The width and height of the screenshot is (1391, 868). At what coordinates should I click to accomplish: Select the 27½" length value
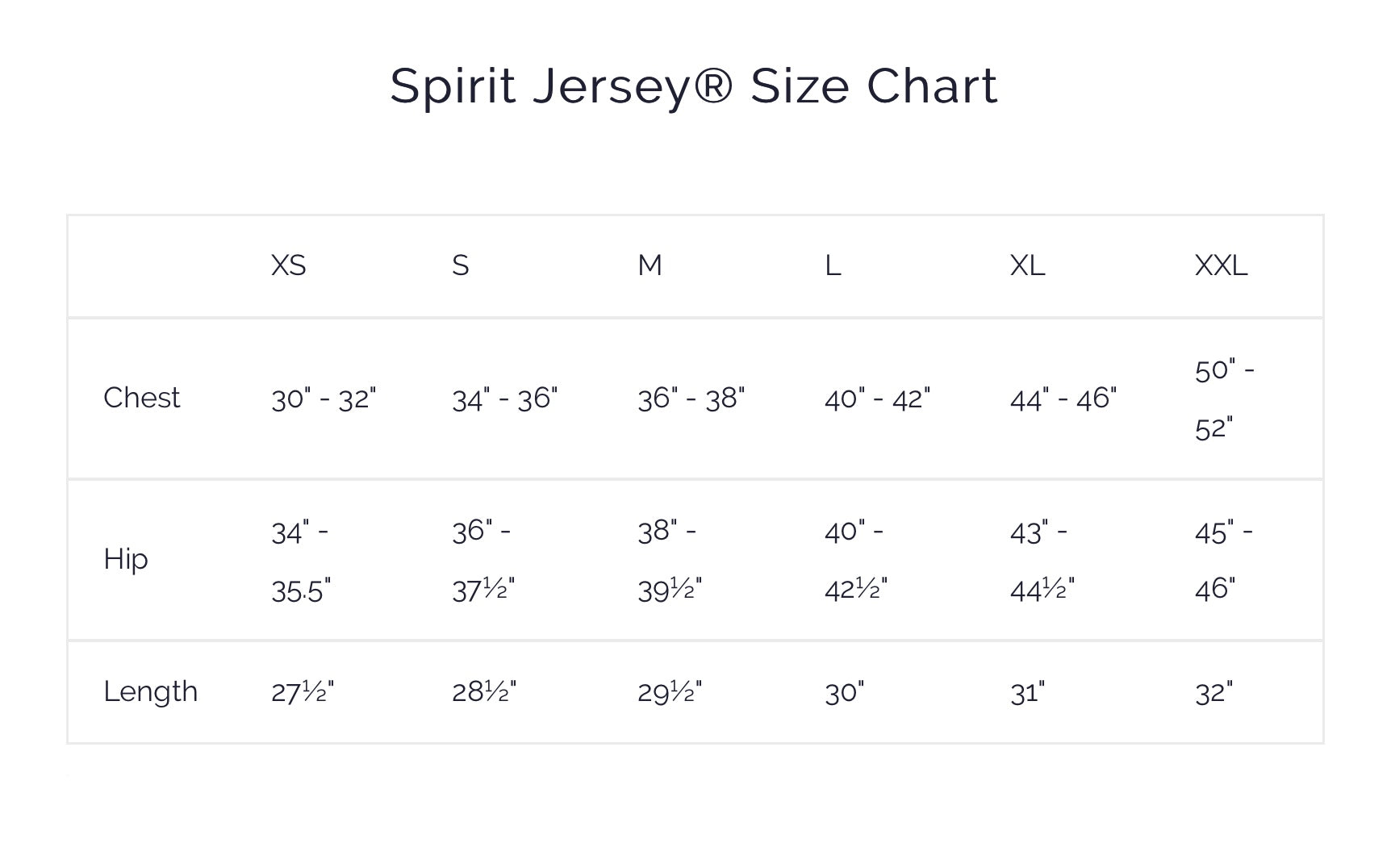point(302,692)
